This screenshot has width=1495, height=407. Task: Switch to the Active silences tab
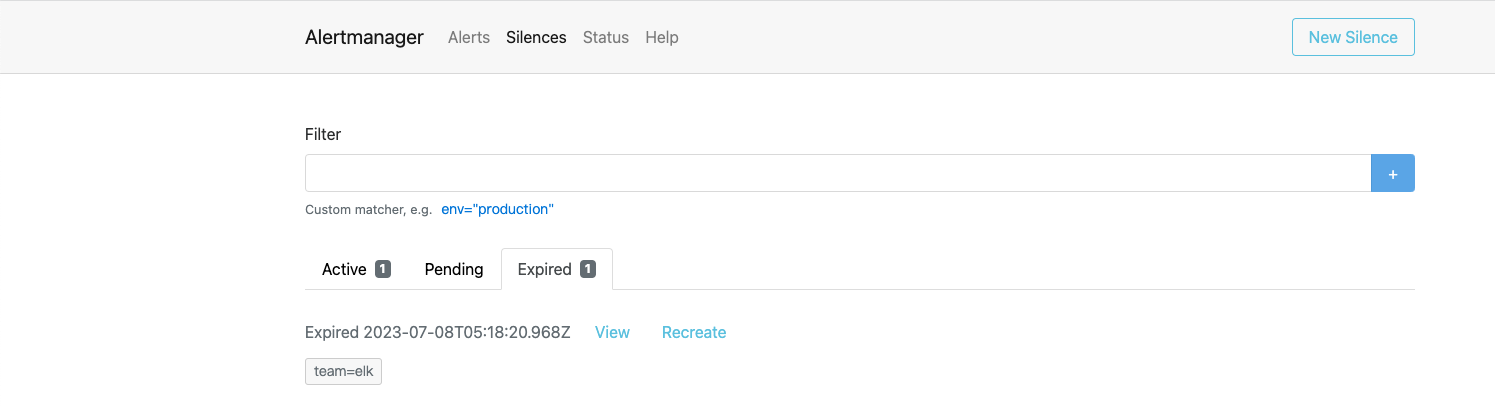[x=344, y=269]
